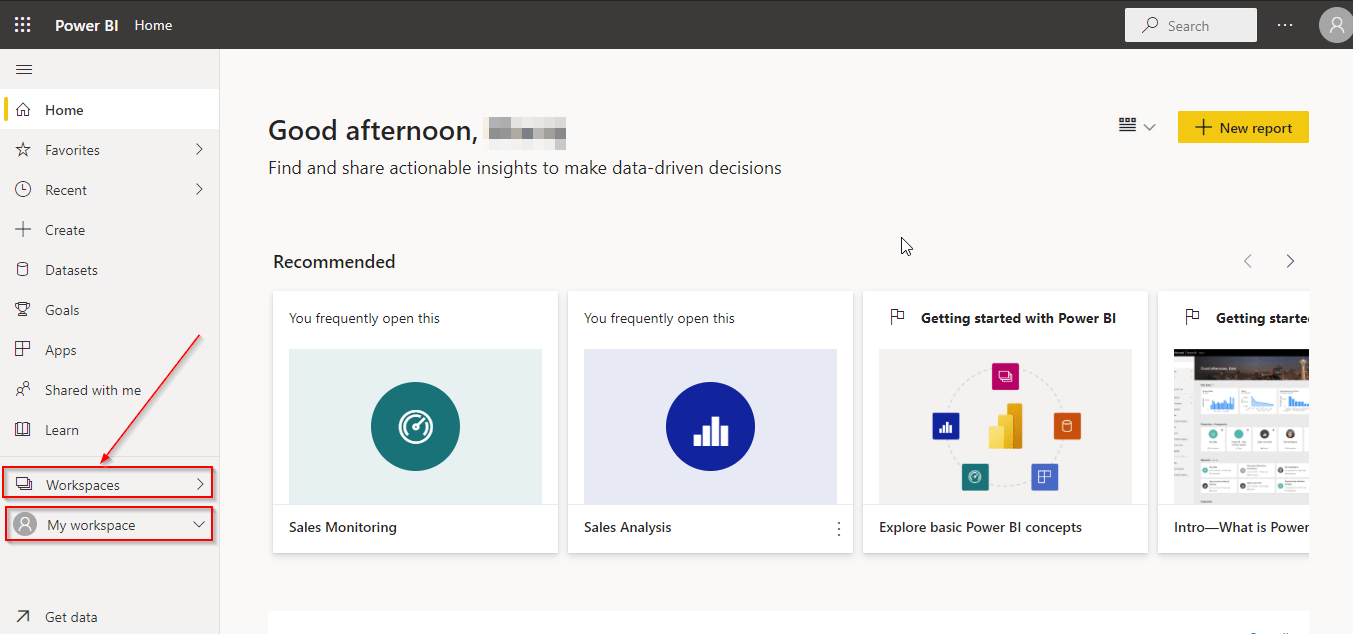
Task: Open Goals from the navigation pane
Action: coord(62,310)
